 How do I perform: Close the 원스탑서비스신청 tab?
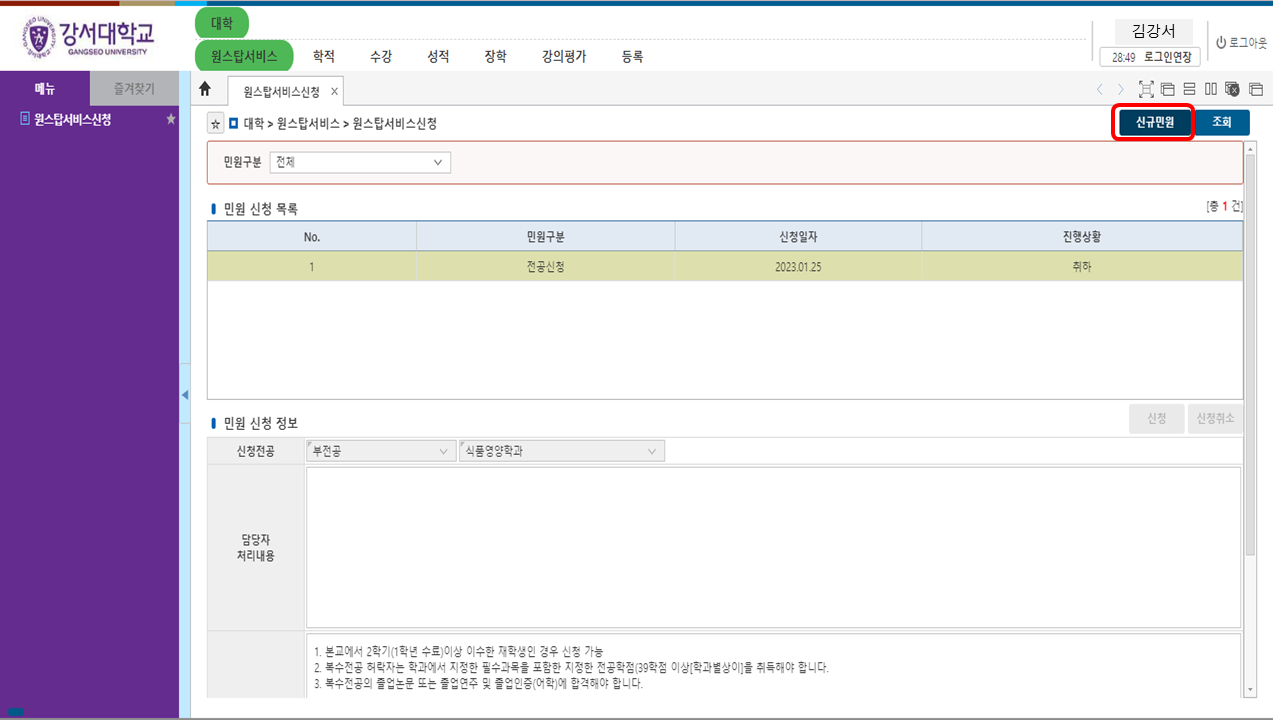coord(334,91)
